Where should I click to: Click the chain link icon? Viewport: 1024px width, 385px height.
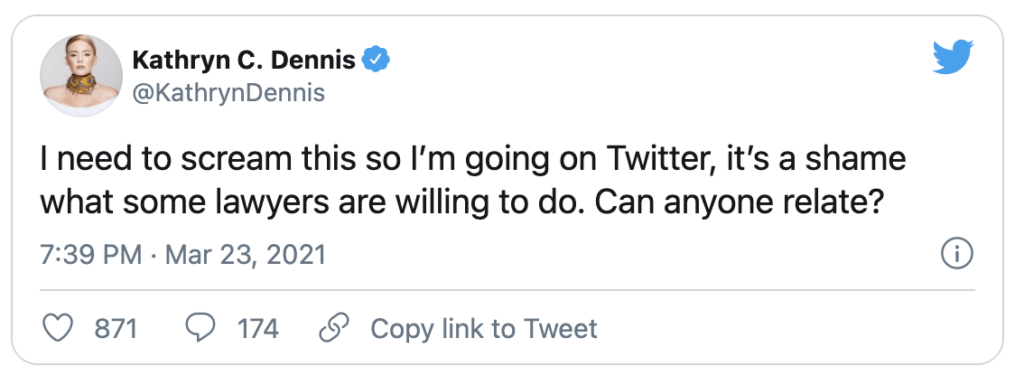(334, 328)
